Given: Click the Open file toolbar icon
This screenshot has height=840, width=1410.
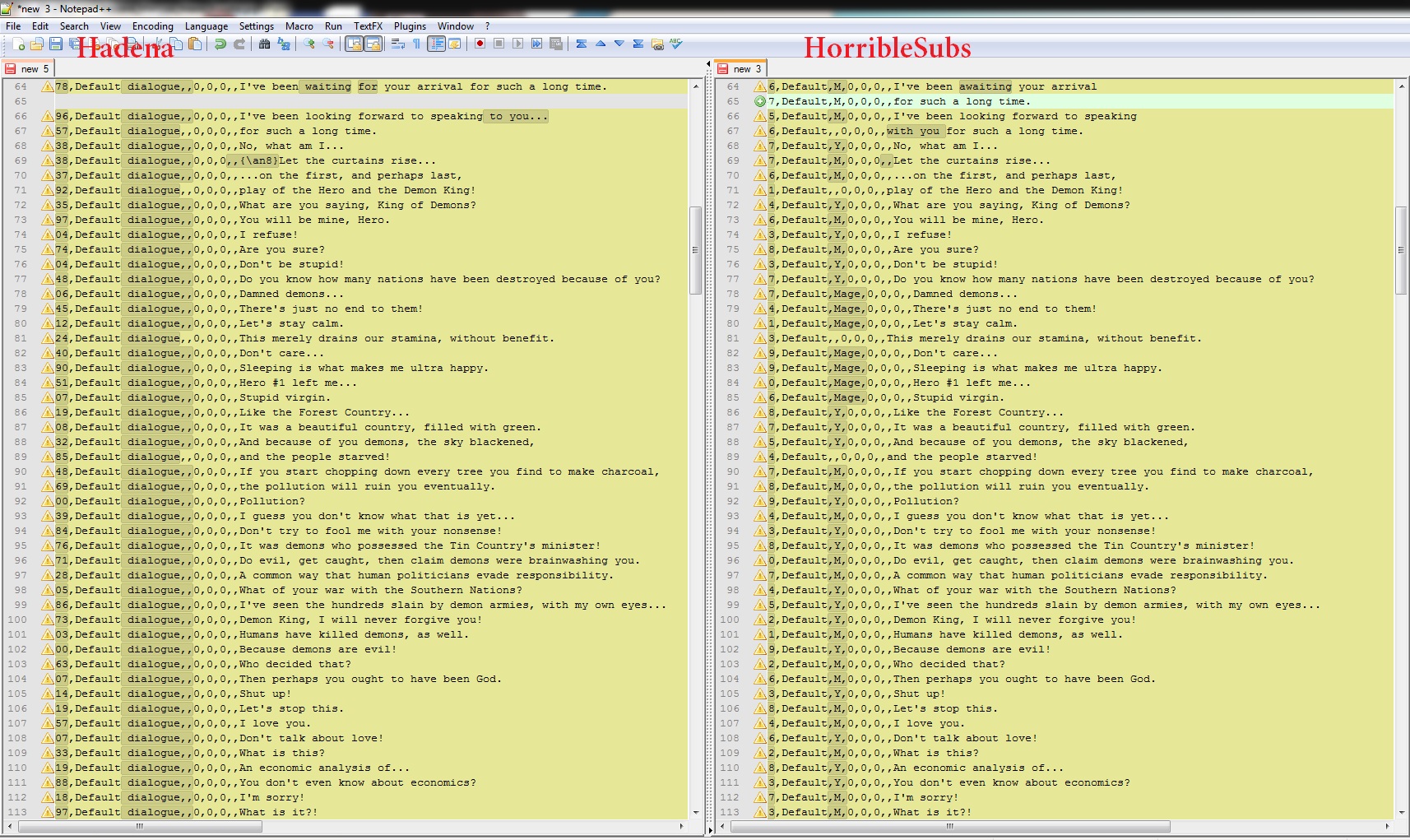Looking at the screenshot, I should pyautogui.click(x=37, y=44).
